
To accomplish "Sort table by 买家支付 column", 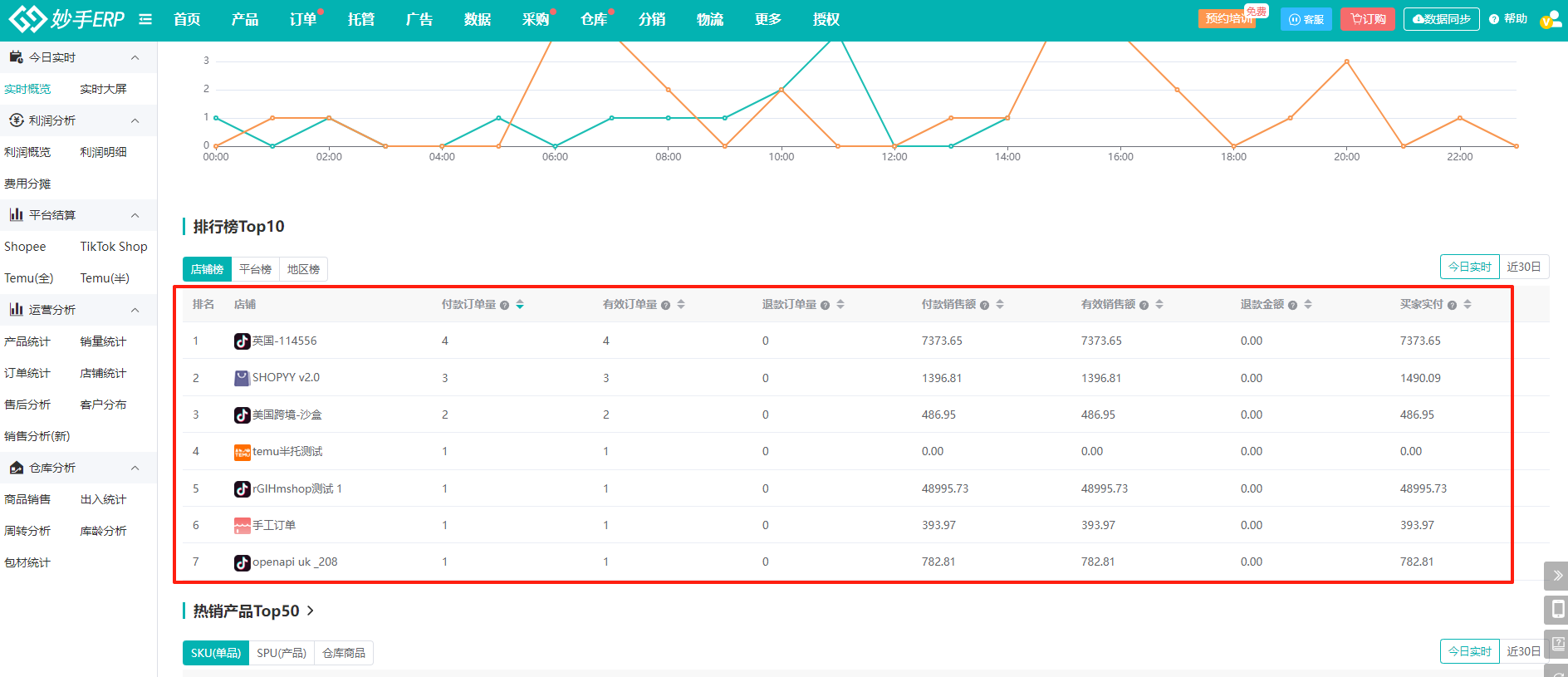I will tap(1468, 305).
